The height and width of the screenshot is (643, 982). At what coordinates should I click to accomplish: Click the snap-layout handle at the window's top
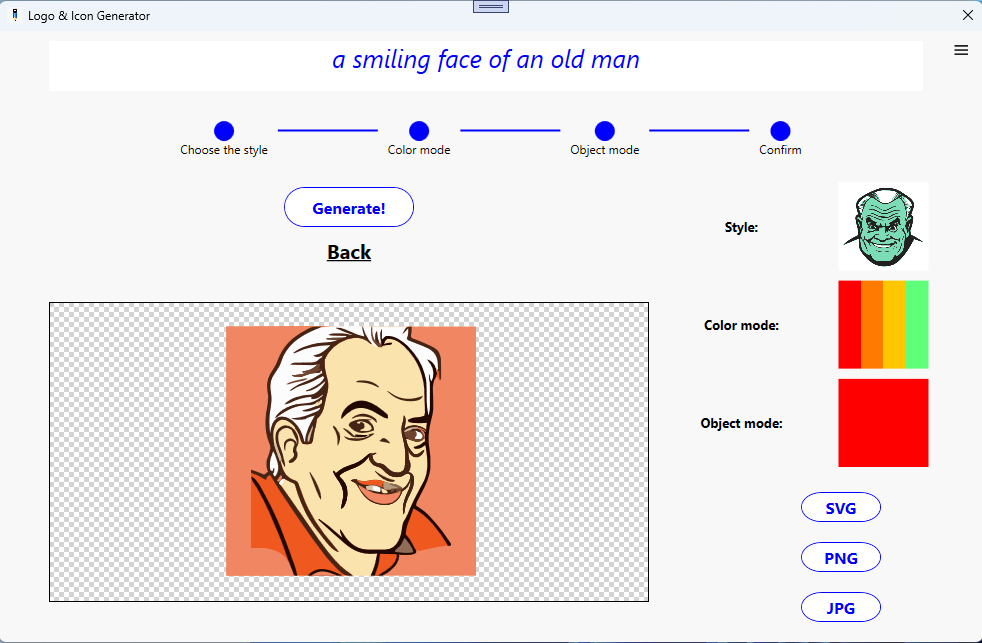point(490,7)
